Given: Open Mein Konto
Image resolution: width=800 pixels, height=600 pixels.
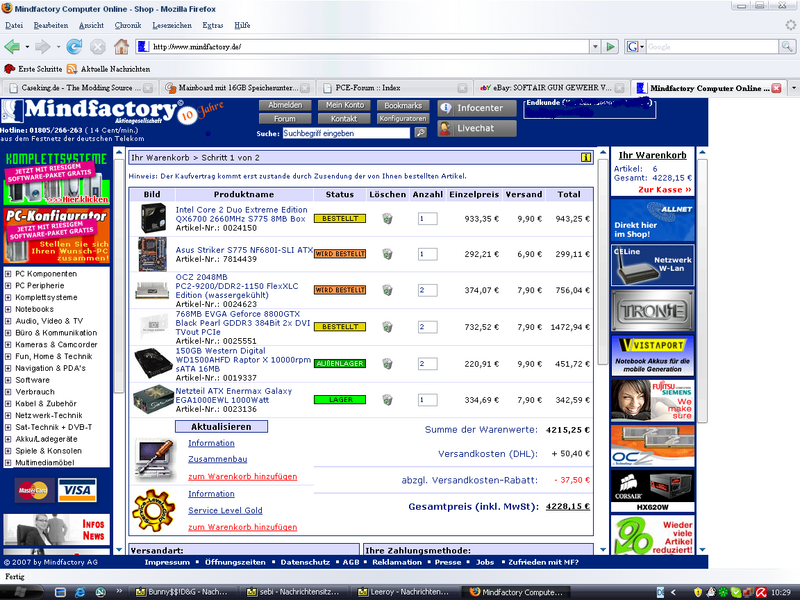Looking at the screenshot, I should (x=344, y=105).
